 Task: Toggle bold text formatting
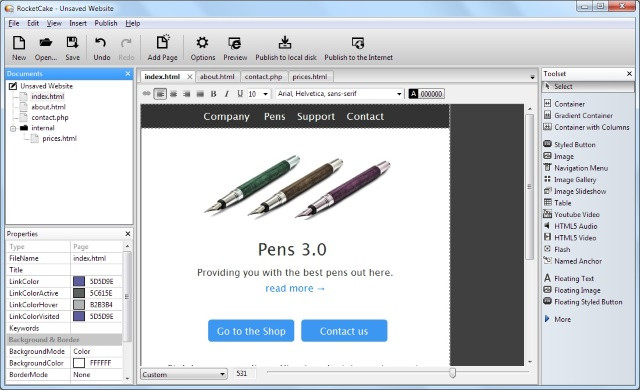213,94
